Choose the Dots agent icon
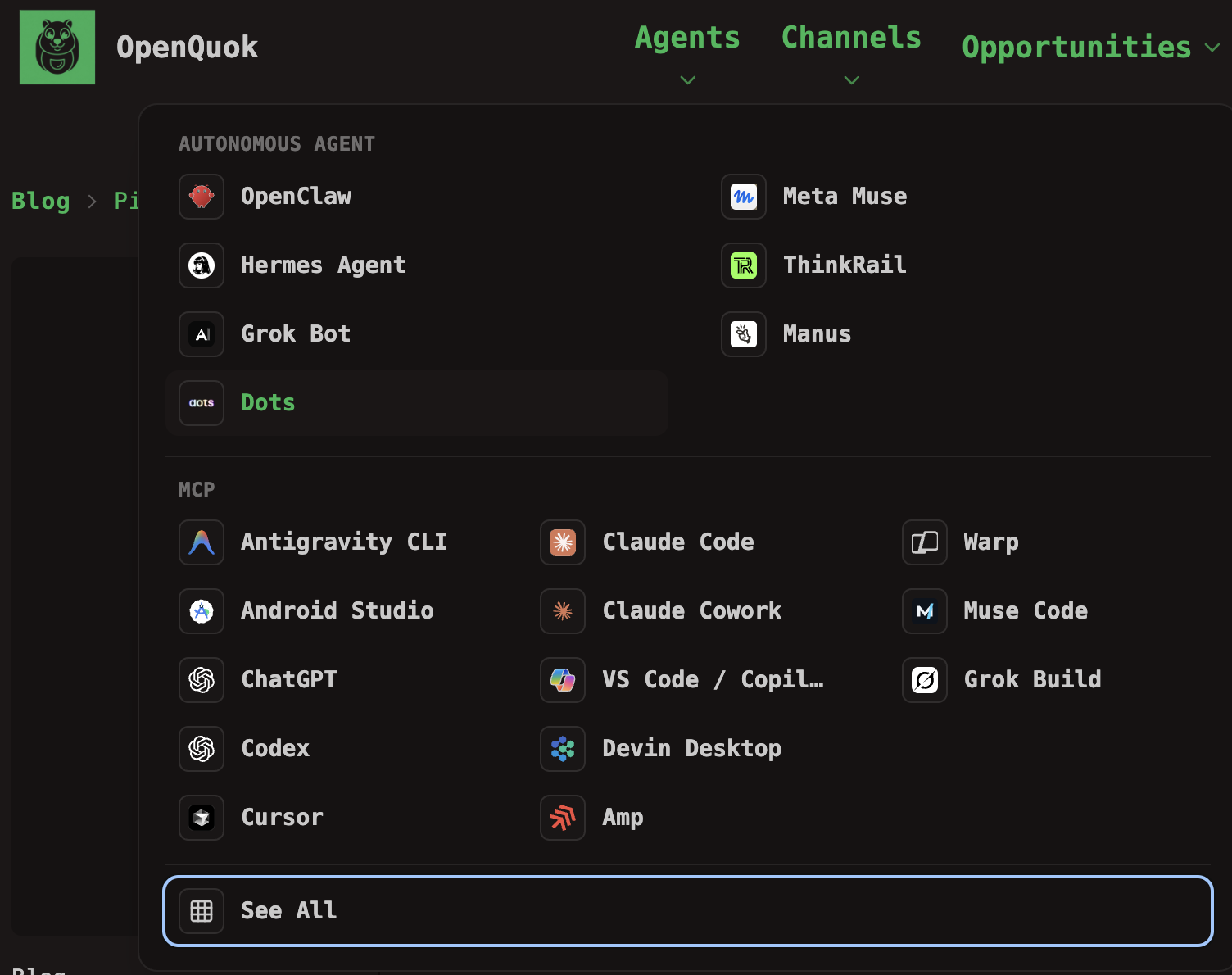This screenshot has height=975, width=1232. (202, 403)
